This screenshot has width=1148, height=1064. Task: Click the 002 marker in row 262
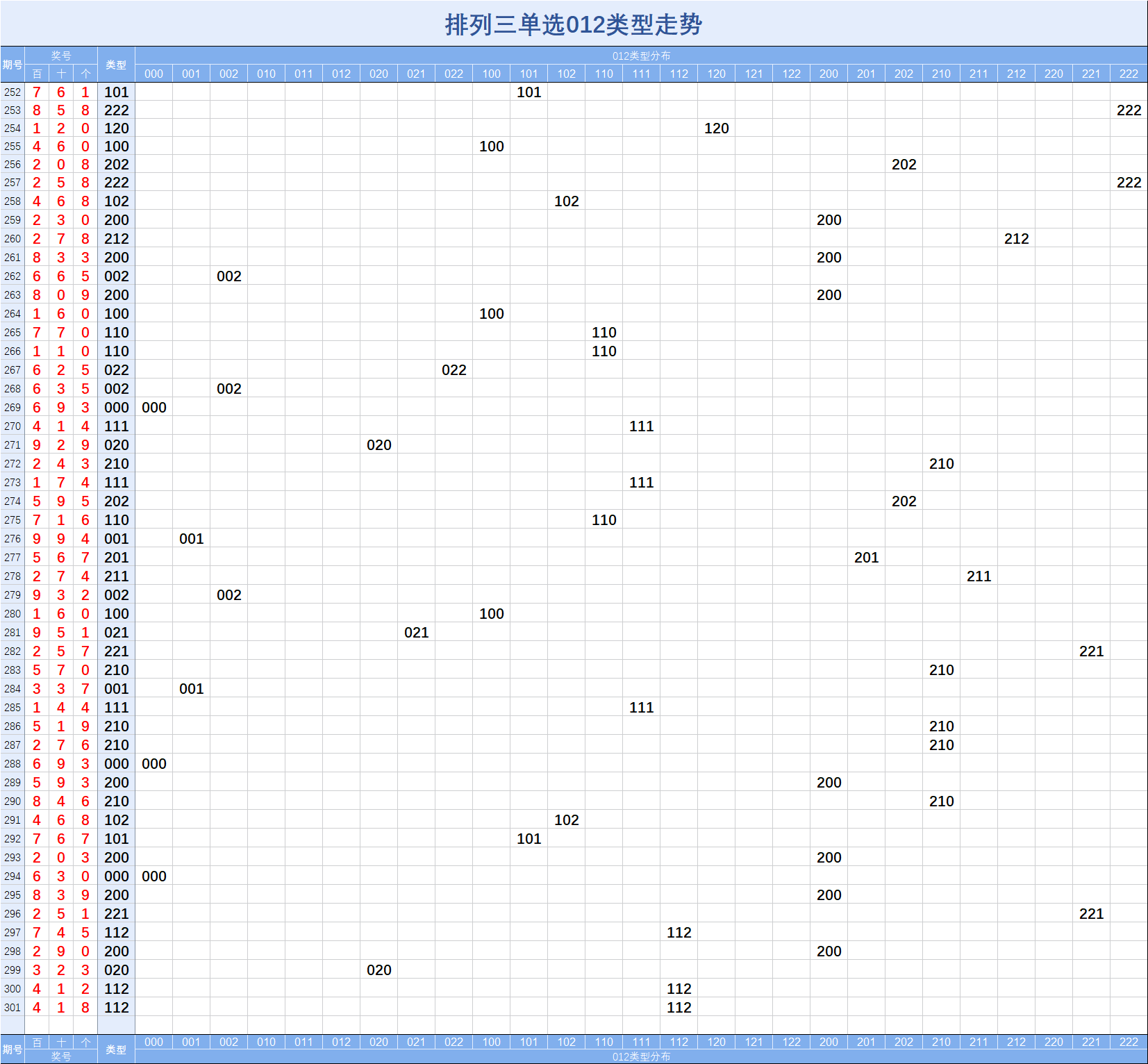(229, 276)
